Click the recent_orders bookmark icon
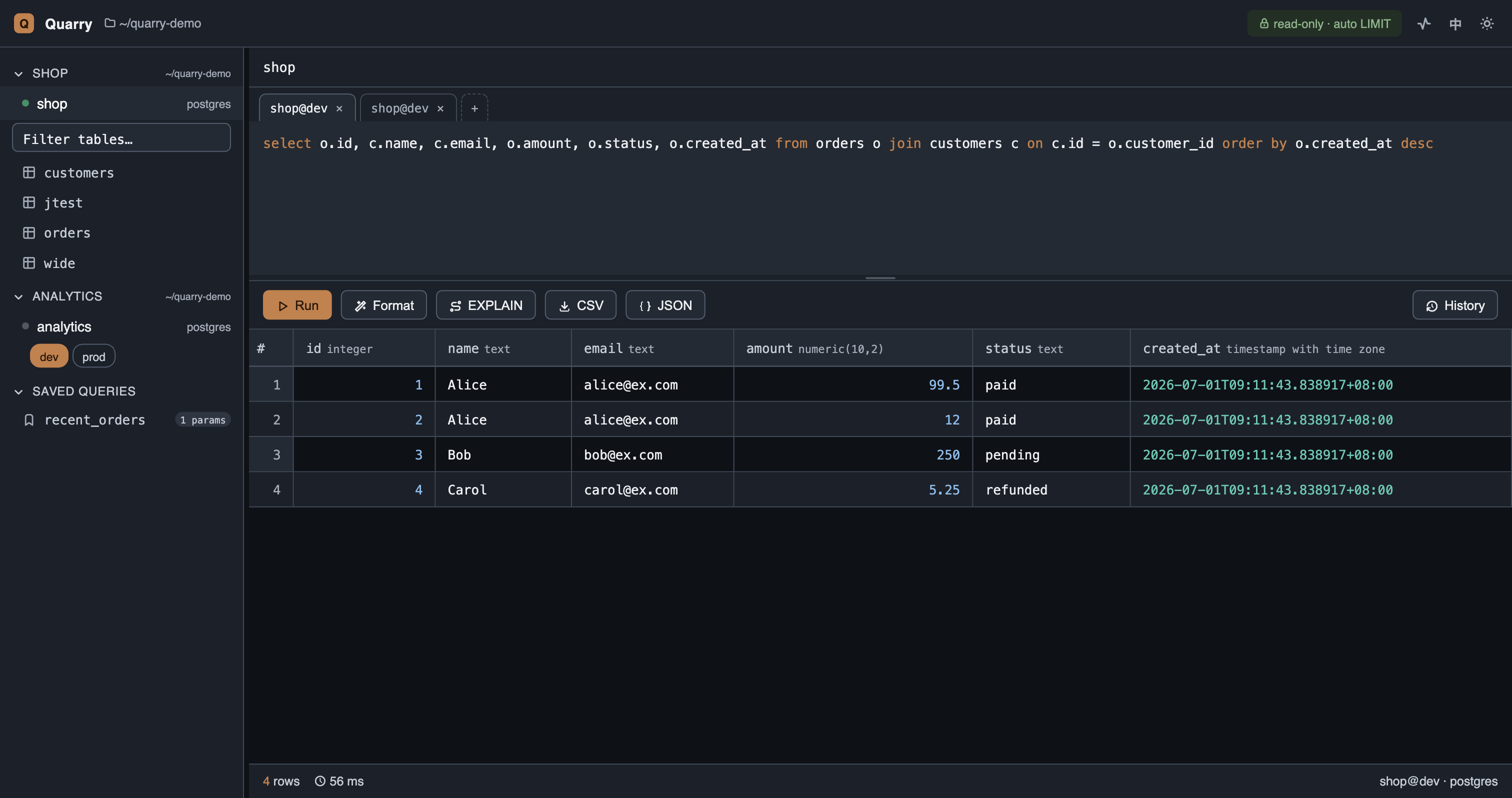Screen dimensions: 1512x798 29,420
